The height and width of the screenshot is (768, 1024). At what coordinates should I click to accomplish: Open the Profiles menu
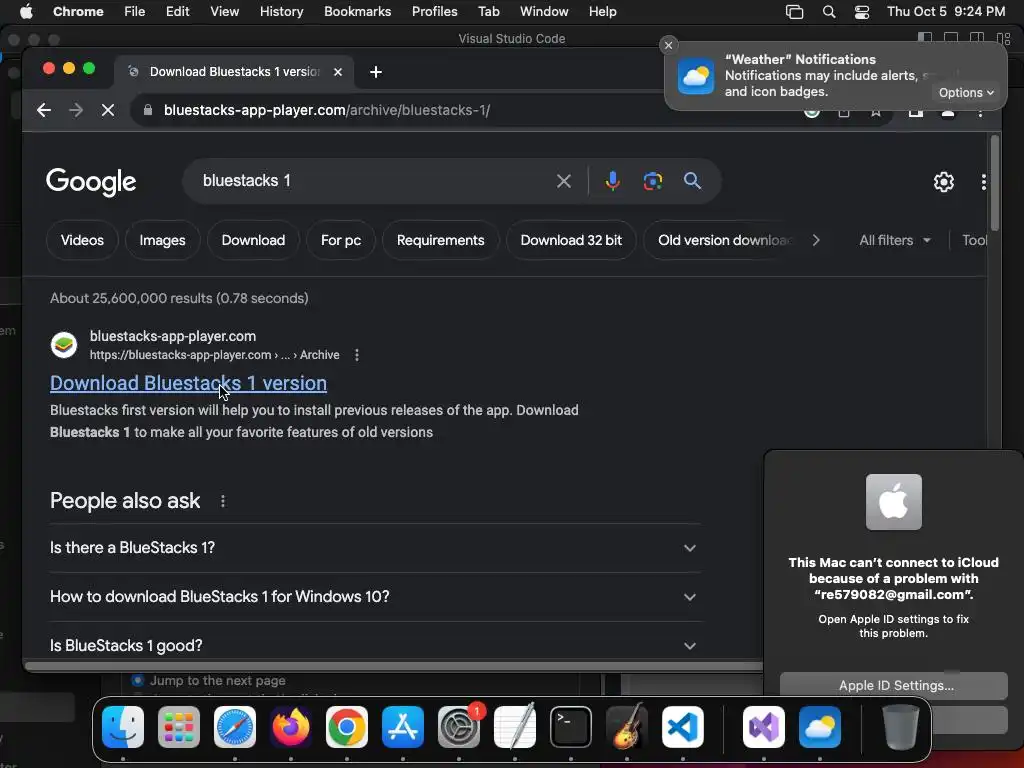click(x=434, y=12)
